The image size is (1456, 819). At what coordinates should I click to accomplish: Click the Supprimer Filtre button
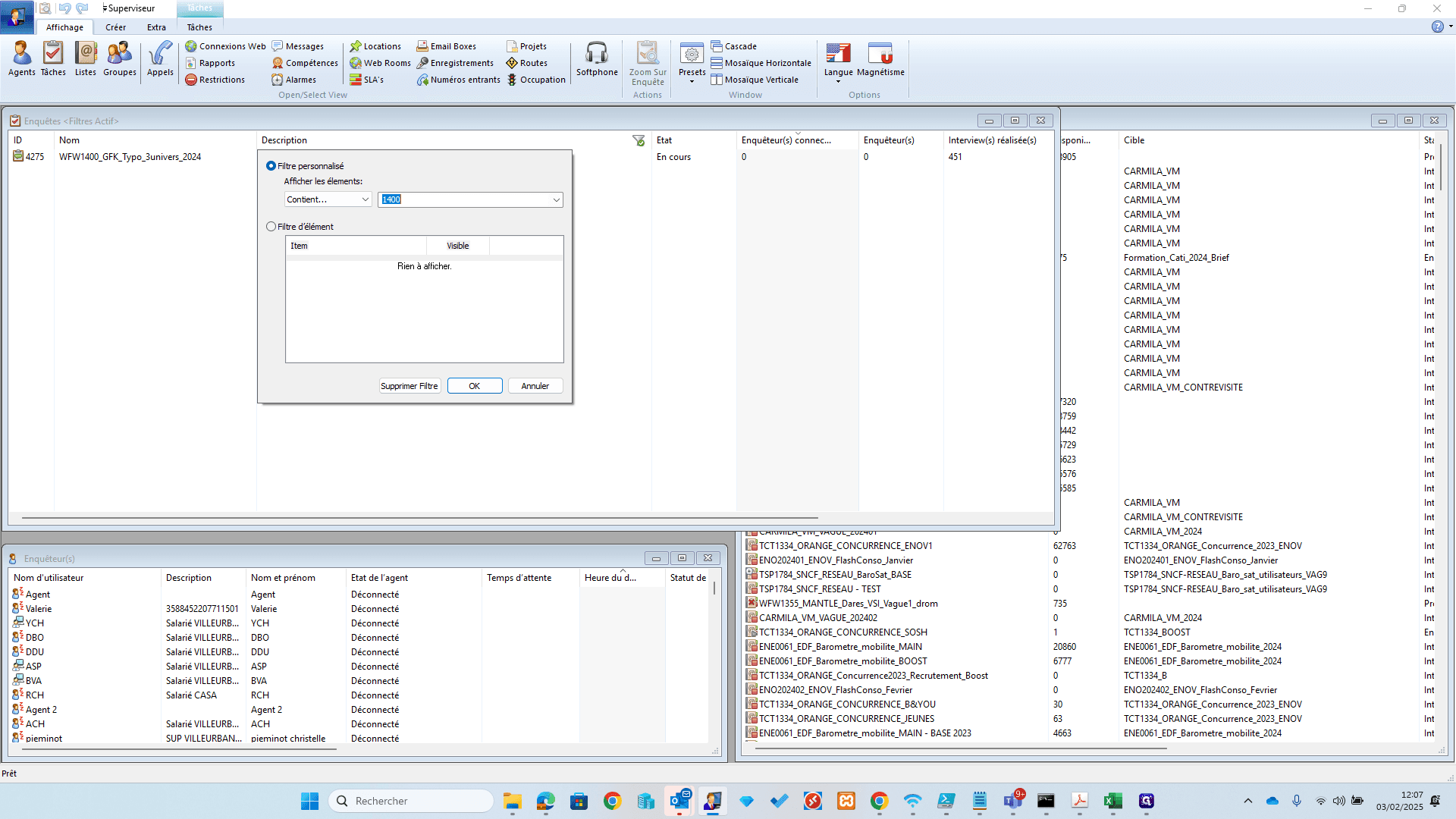click(409, 386)
